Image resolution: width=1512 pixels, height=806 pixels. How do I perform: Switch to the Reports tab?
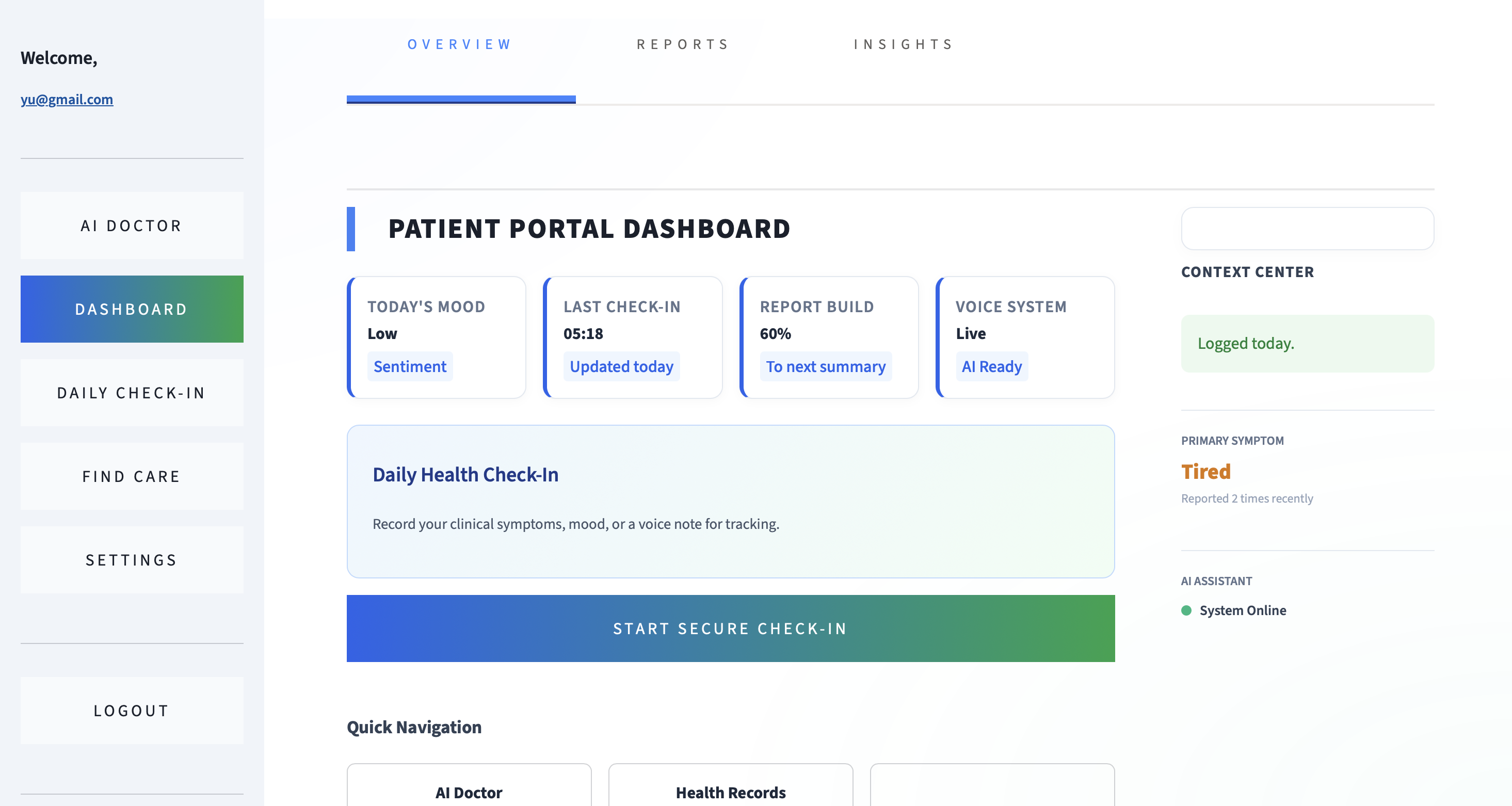click(683, 44)
